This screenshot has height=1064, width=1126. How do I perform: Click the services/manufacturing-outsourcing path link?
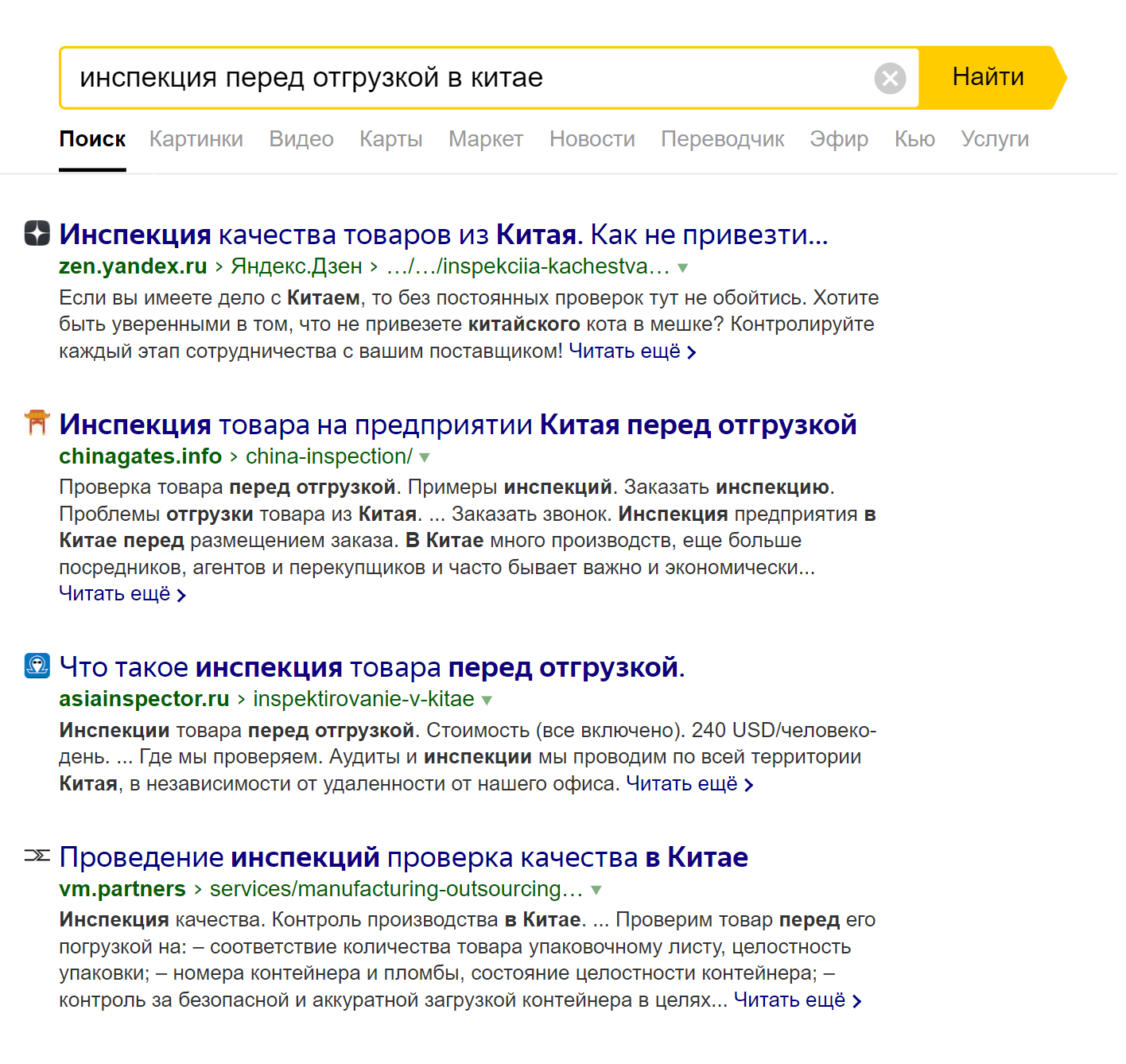tap(396, 889)
